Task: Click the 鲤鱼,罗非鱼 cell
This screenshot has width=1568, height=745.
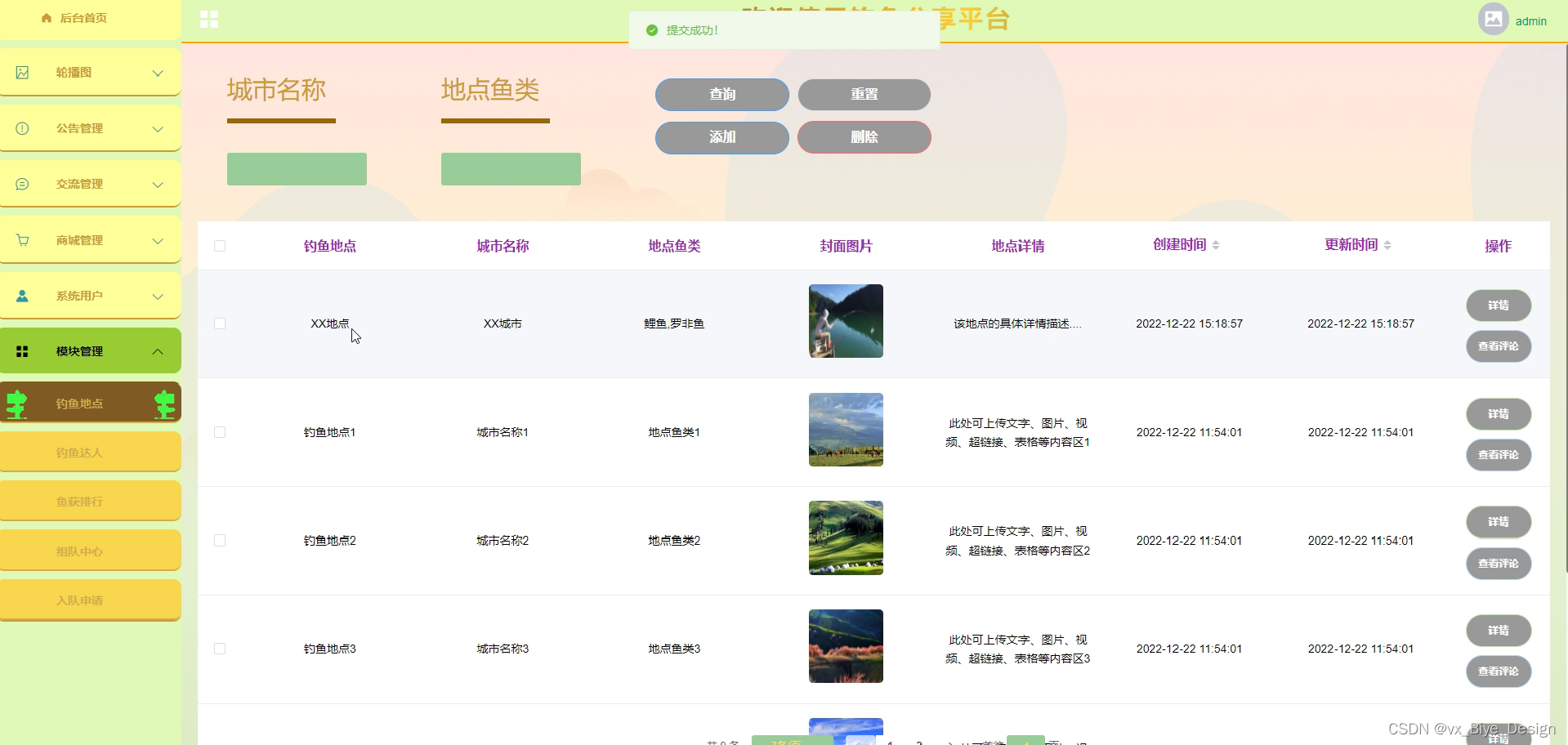Action: pyautogui.click(x=674, y=323)
